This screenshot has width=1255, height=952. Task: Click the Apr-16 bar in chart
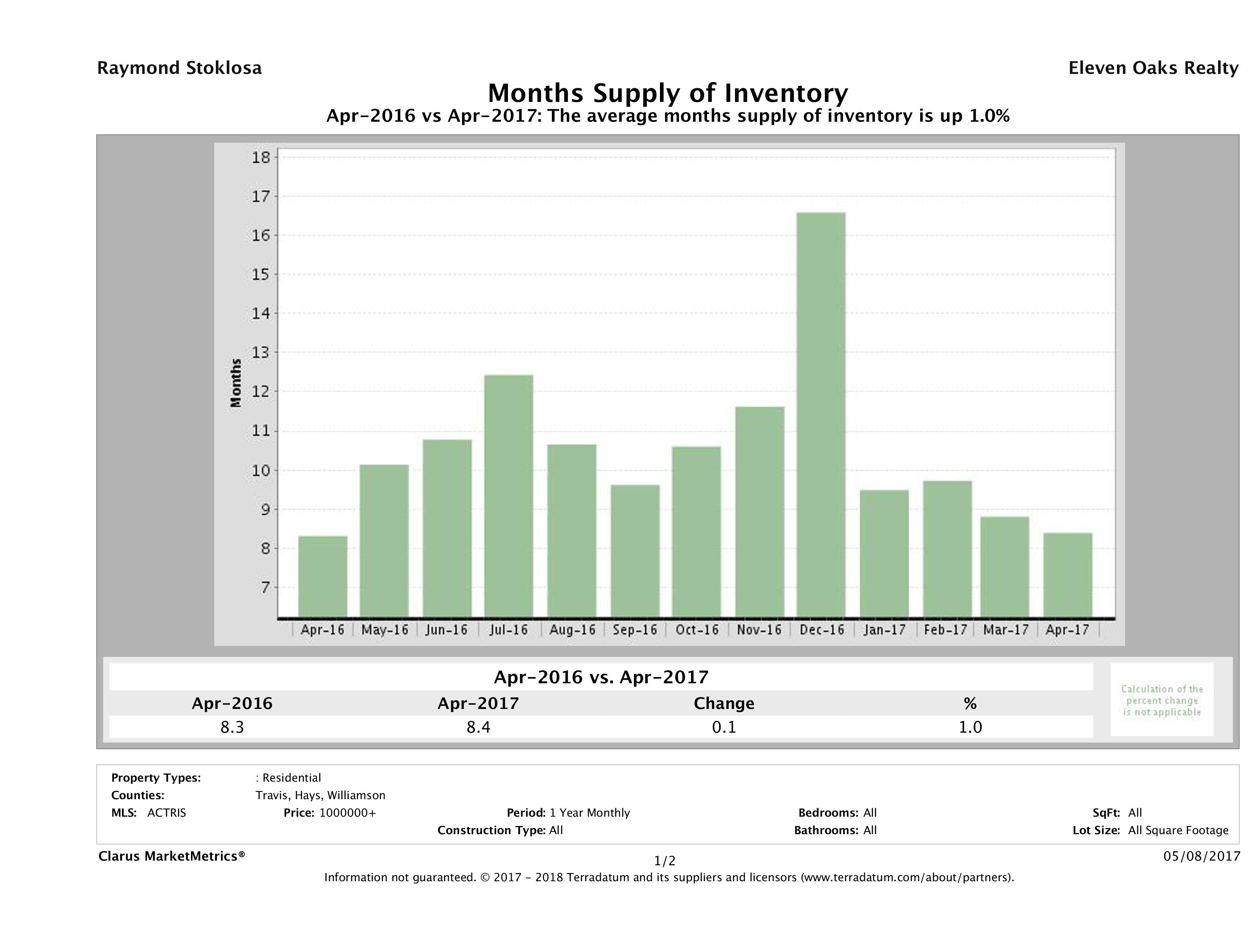pos(322,576)
